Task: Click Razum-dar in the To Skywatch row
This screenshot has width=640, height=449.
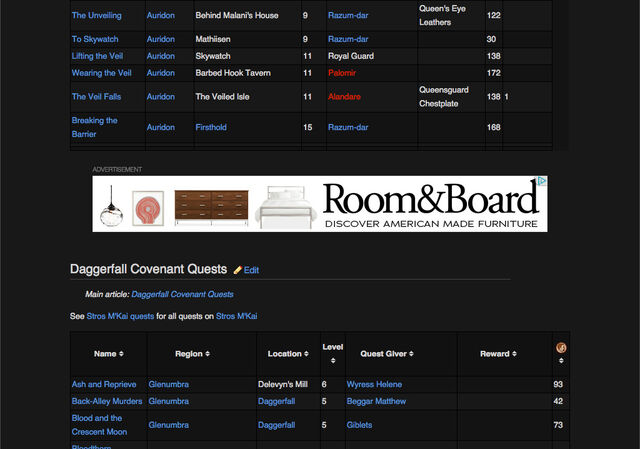Action: click(348, 39)
